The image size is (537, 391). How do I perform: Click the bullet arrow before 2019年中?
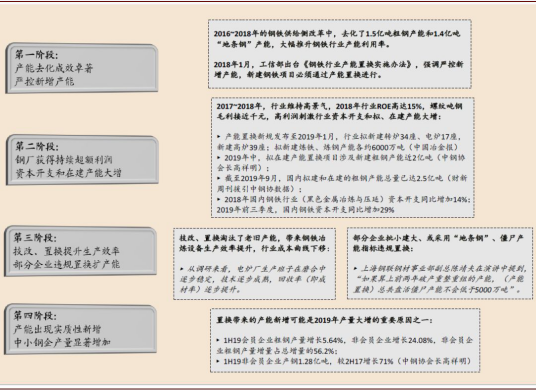(x=219, y=157)
